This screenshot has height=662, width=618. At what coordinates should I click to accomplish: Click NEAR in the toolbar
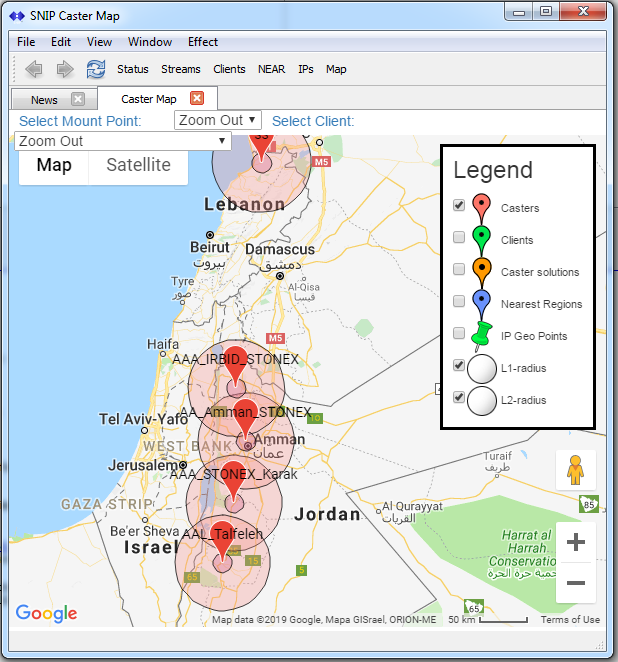pyautogui.click(x=271, y=69)
